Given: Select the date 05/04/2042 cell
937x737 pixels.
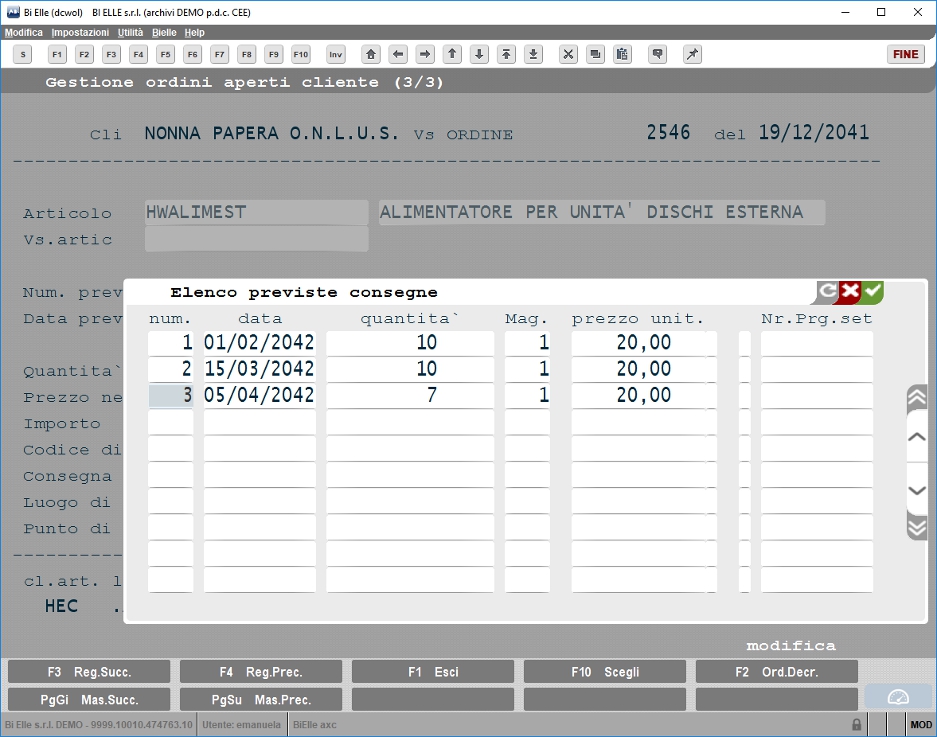Looking at the screenshot, I should pyautogui.click(x=259, y=395).
